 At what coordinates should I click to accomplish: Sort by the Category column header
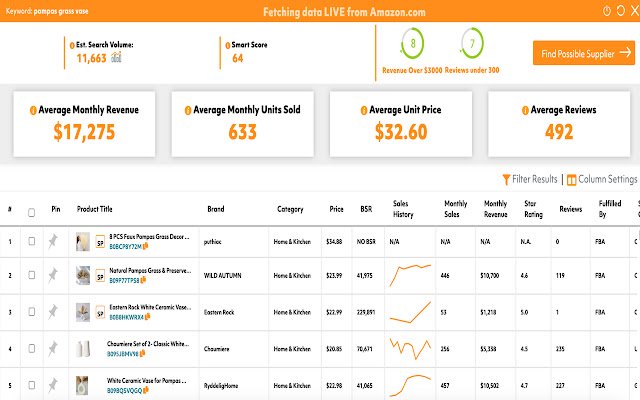pyautogui.click(x=290, y=209)
